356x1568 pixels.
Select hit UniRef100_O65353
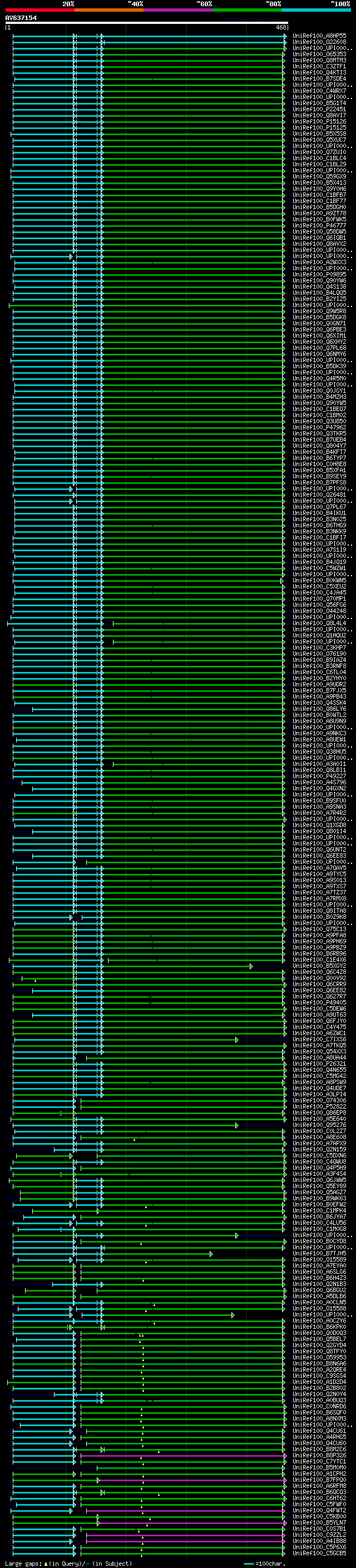319,54
